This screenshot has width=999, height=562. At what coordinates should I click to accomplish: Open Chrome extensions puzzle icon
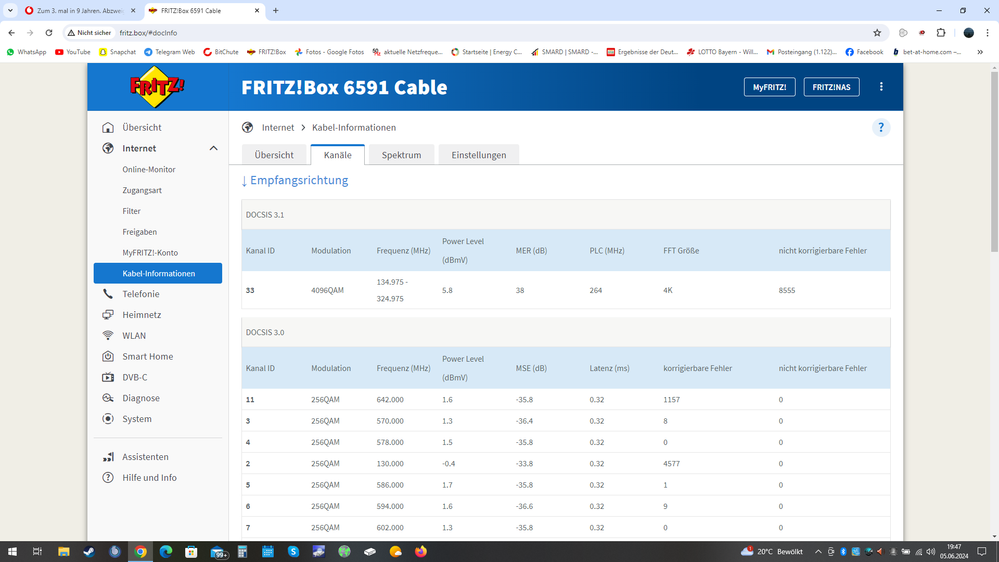(941, 32)
